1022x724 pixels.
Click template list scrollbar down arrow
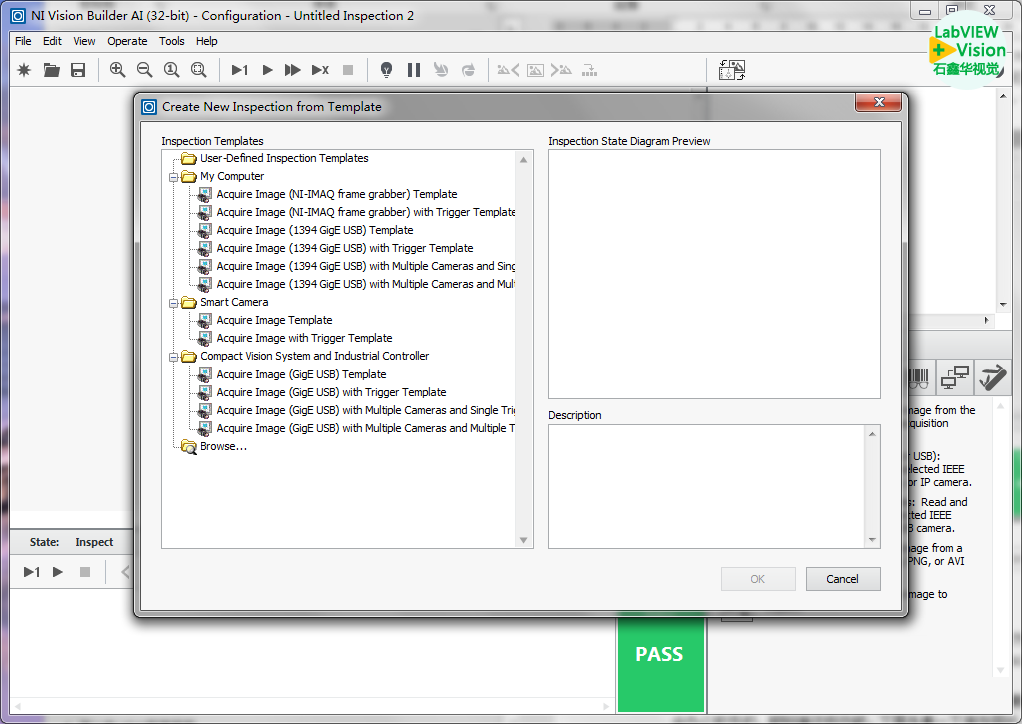coord(523,540)
